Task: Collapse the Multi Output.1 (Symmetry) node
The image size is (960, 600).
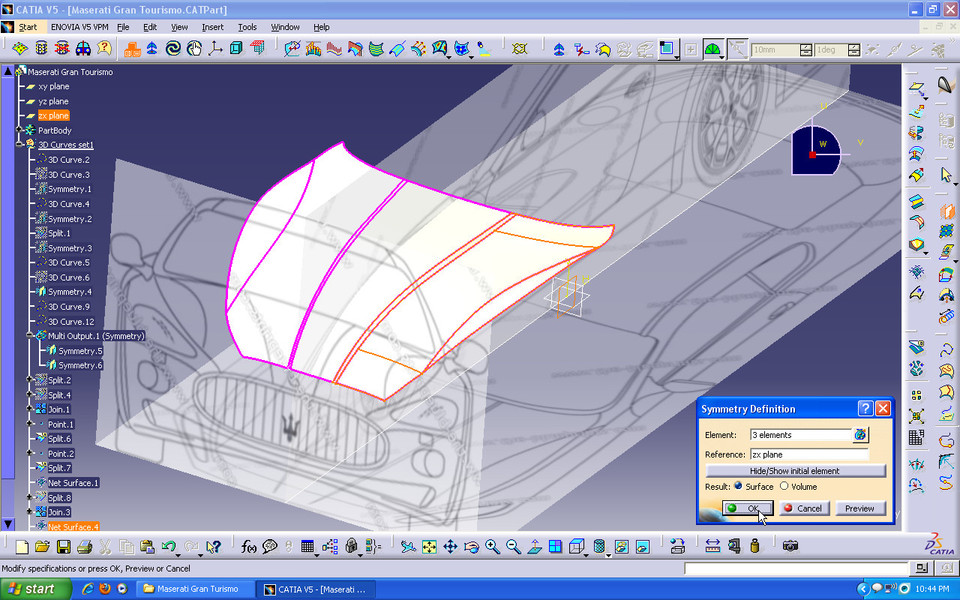Action: coord(29,336)
